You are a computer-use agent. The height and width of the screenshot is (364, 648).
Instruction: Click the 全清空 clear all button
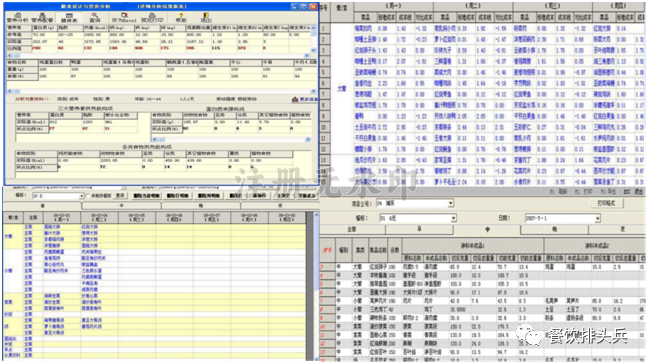283,196
